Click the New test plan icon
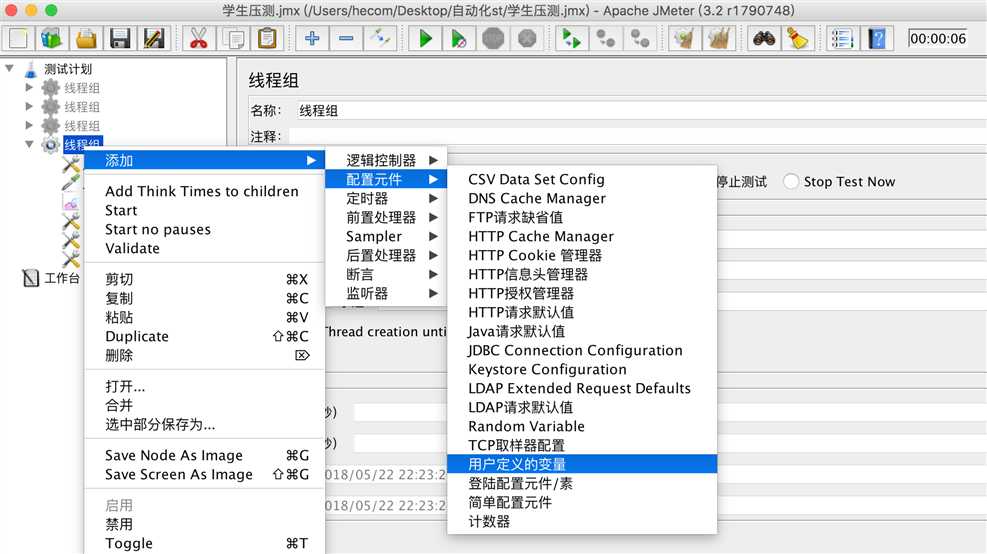Viewport: 987px width, 554px height. coord(18,38)
